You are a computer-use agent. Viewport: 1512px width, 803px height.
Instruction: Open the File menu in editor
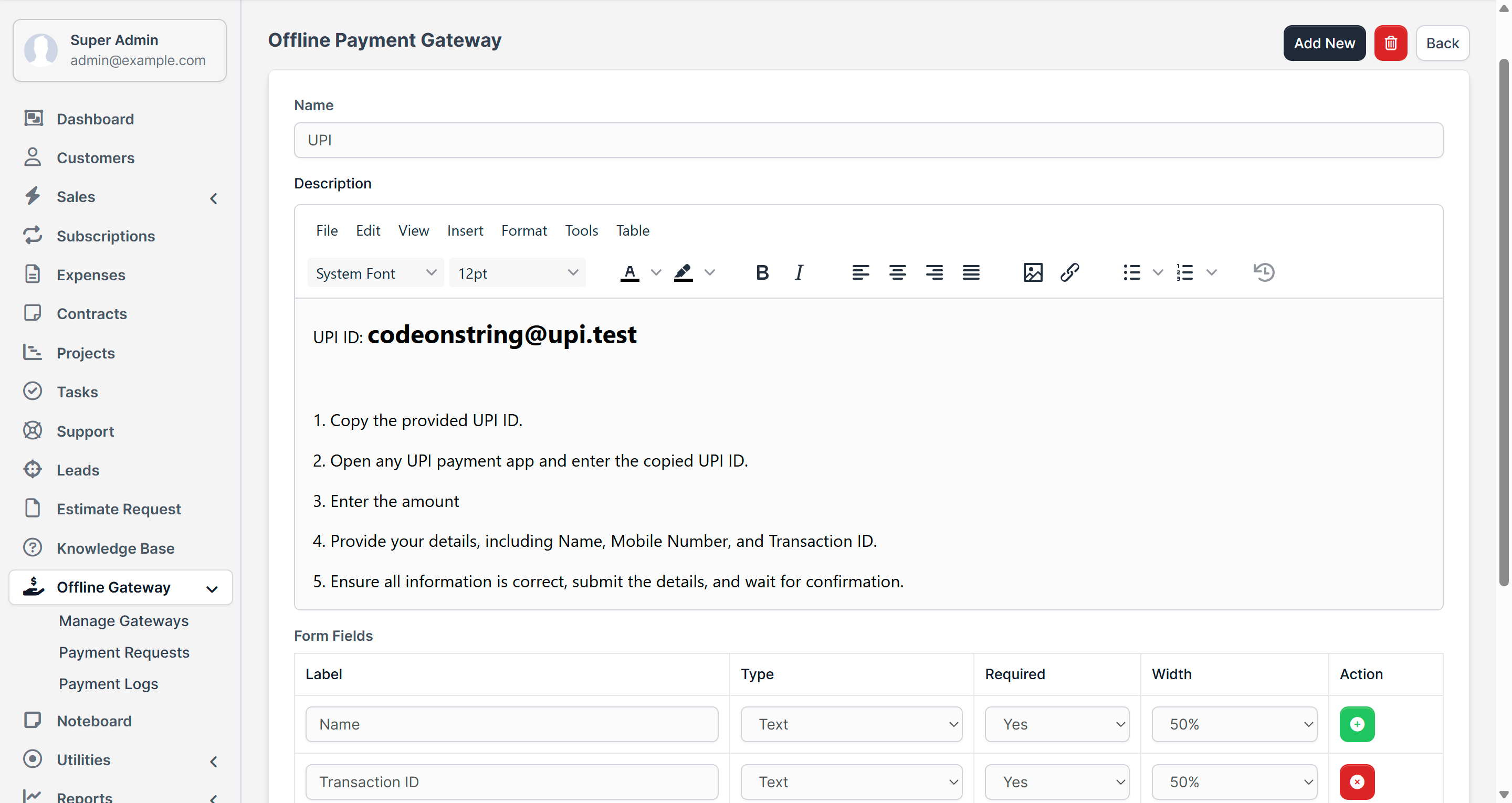pyautogui.click(x=327, y=231)
